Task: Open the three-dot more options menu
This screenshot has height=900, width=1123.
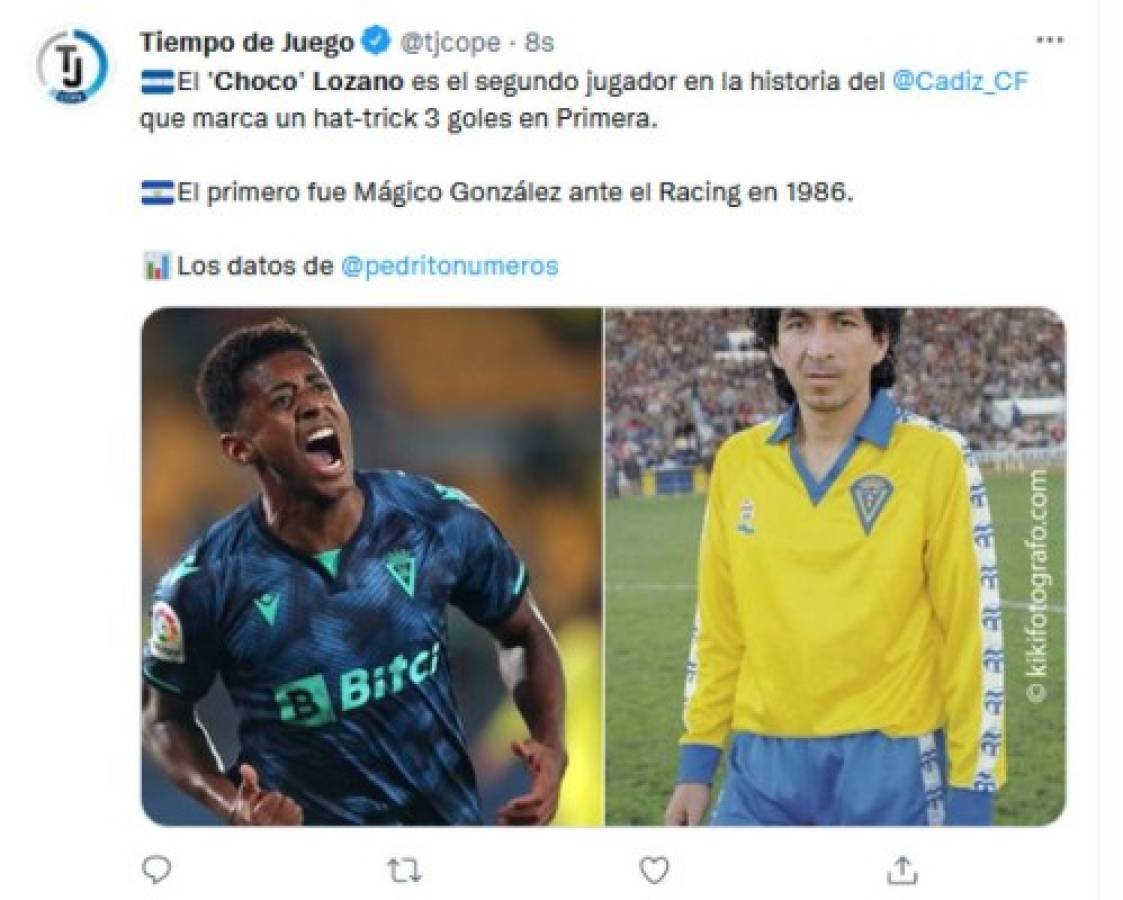Action: pos(1049,41)
